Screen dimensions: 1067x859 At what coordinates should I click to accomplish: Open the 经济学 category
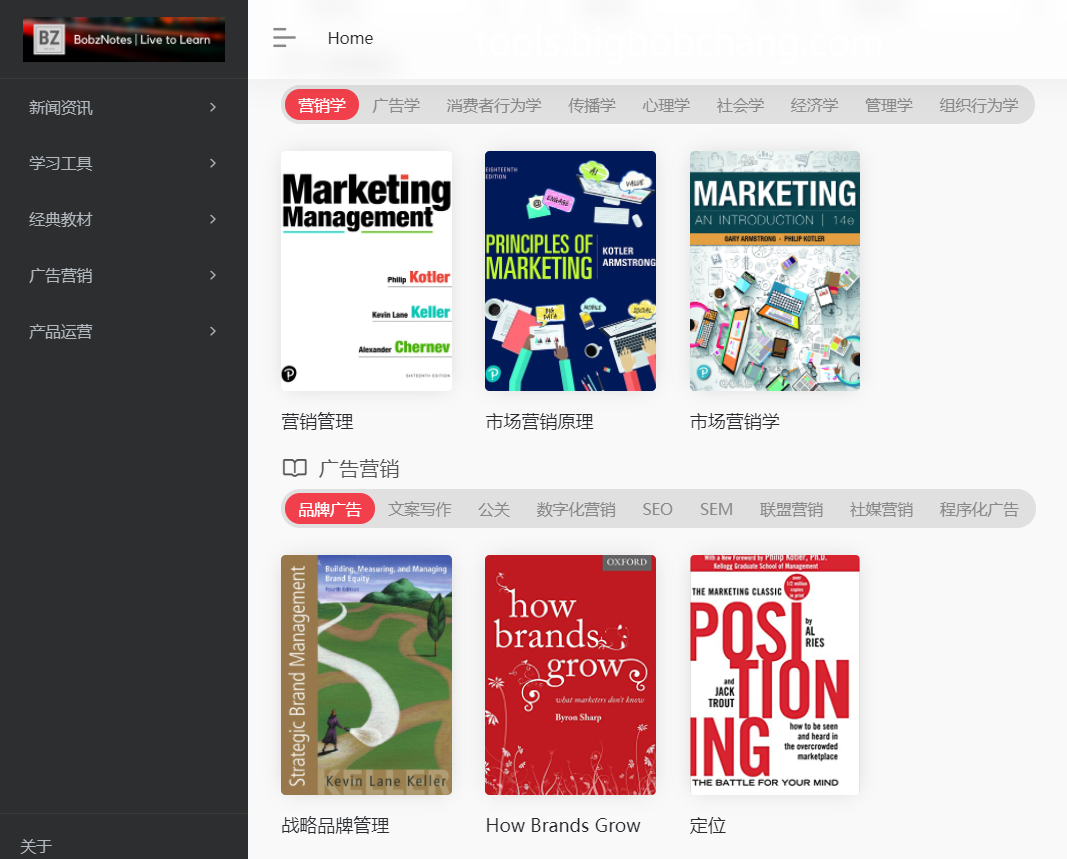[x=814, y=104]
